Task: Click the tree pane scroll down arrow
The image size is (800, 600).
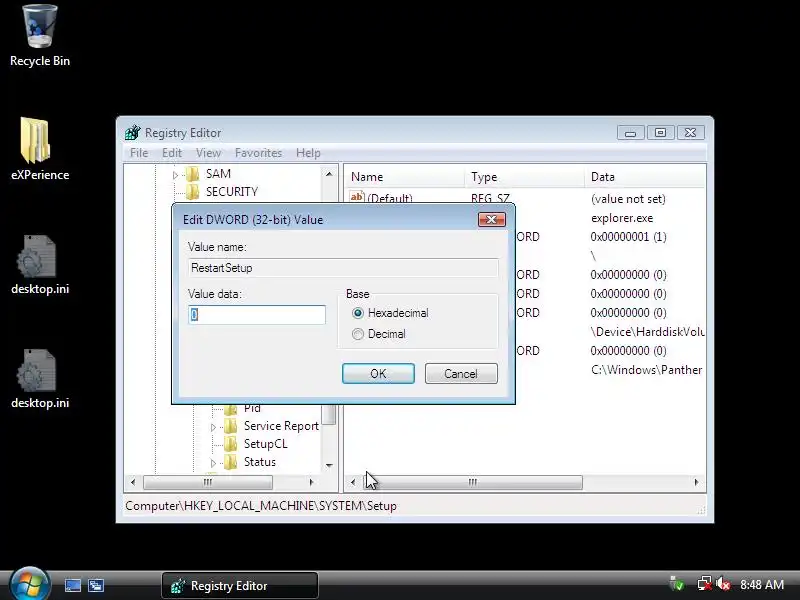Action: (329, 465)
